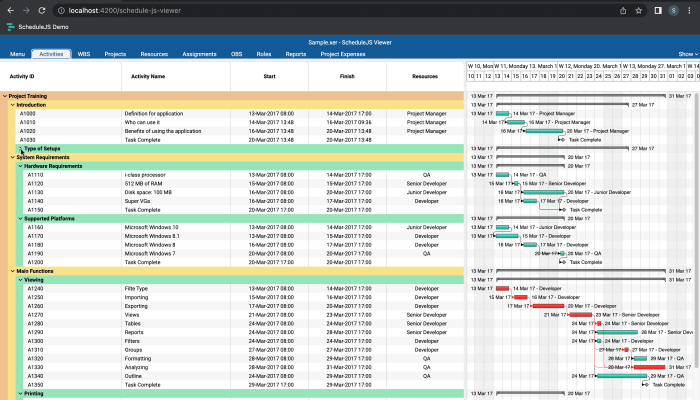Open the browser profile avatar
The image size is (700, 400).
click(674, 10)
